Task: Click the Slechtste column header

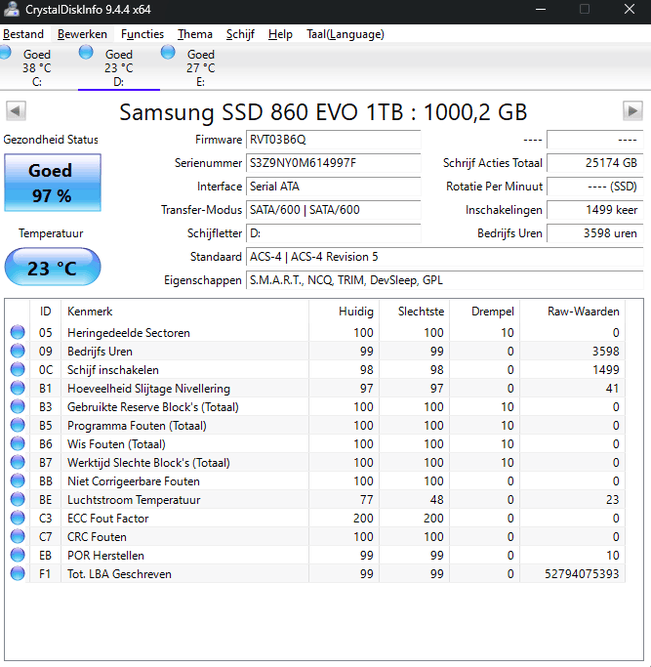Action: (414, 311)
